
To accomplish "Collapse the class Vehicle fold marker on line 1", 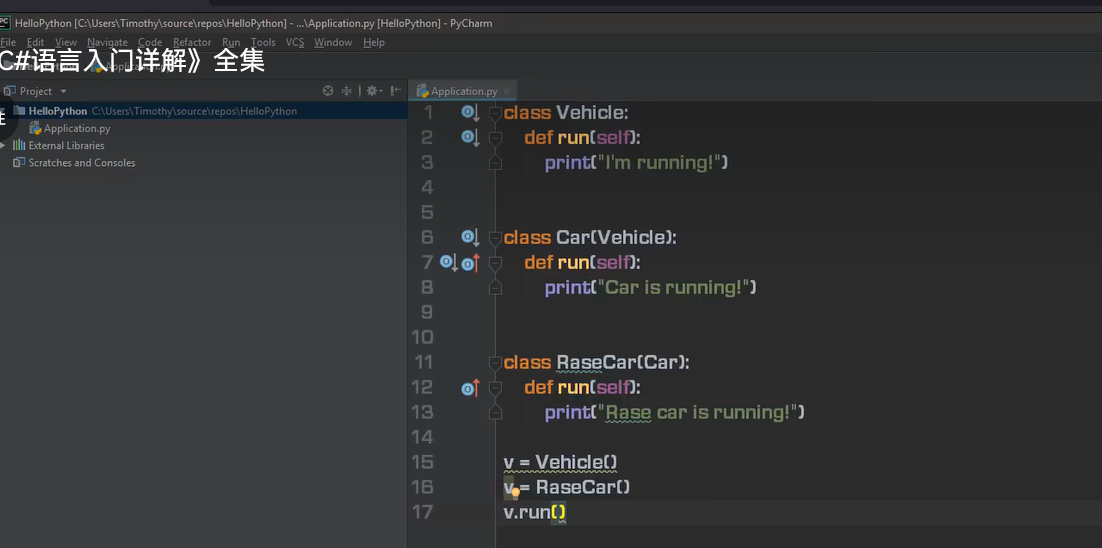I will tap(495, 113).
